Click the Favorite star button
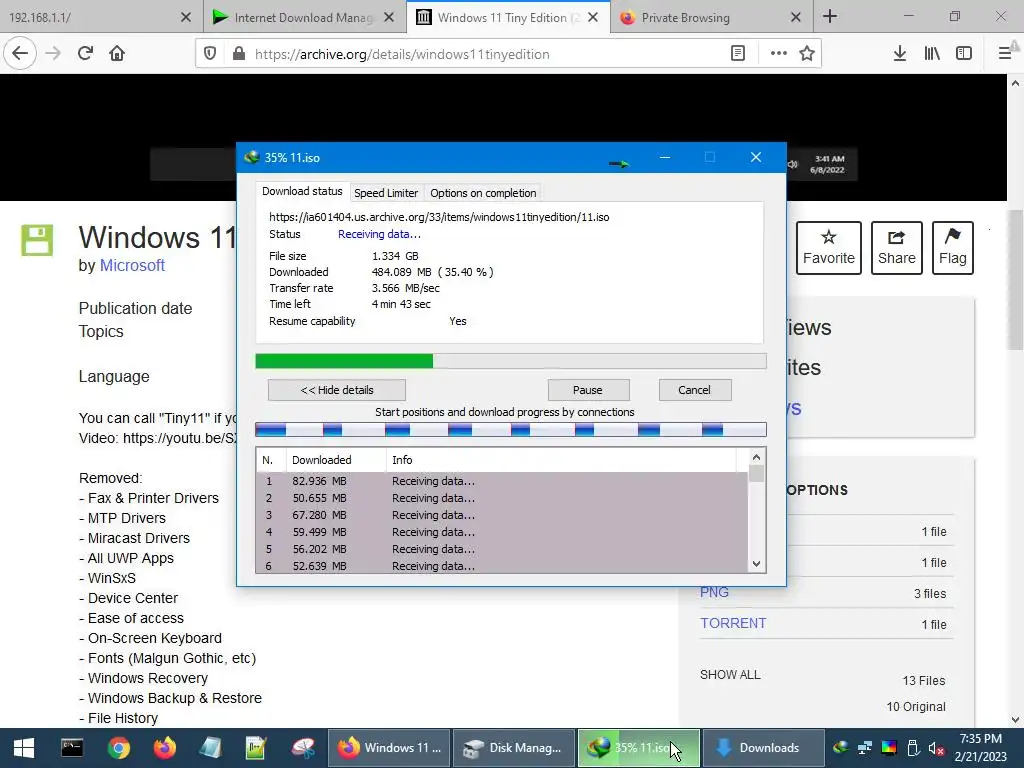The width and height of the screenshot is (1024, 768). click(829, 248)
